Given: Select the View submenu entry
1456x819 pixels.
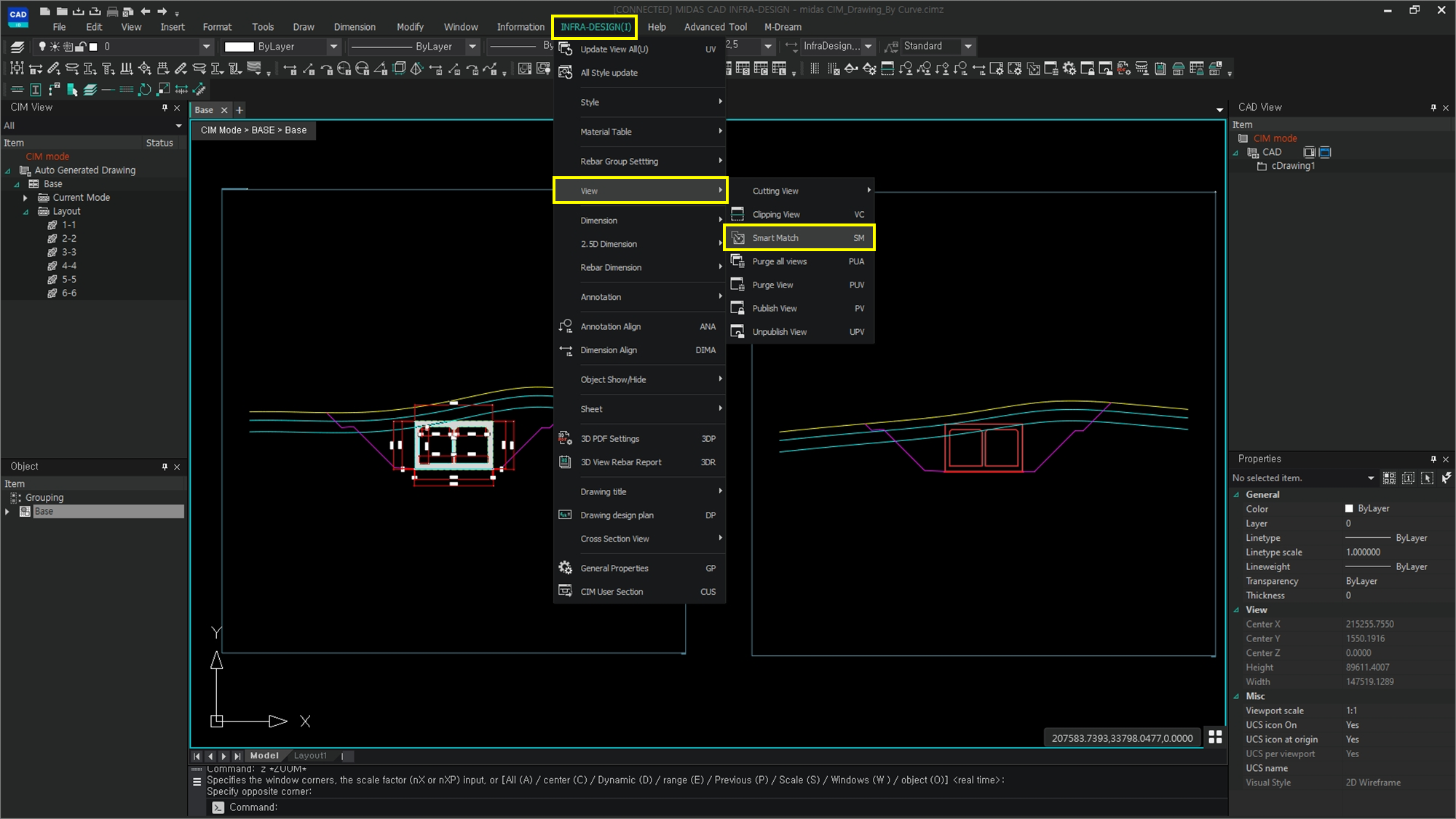Looking at the screenshot, I should (x=641, y=191).
